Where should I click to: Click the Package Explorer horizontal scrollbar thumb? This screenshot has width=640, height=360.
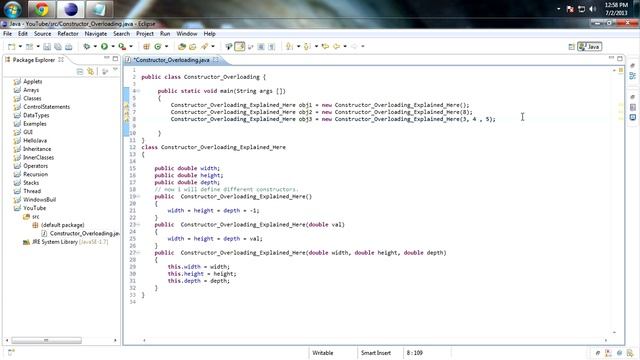(x=46, y=340)
